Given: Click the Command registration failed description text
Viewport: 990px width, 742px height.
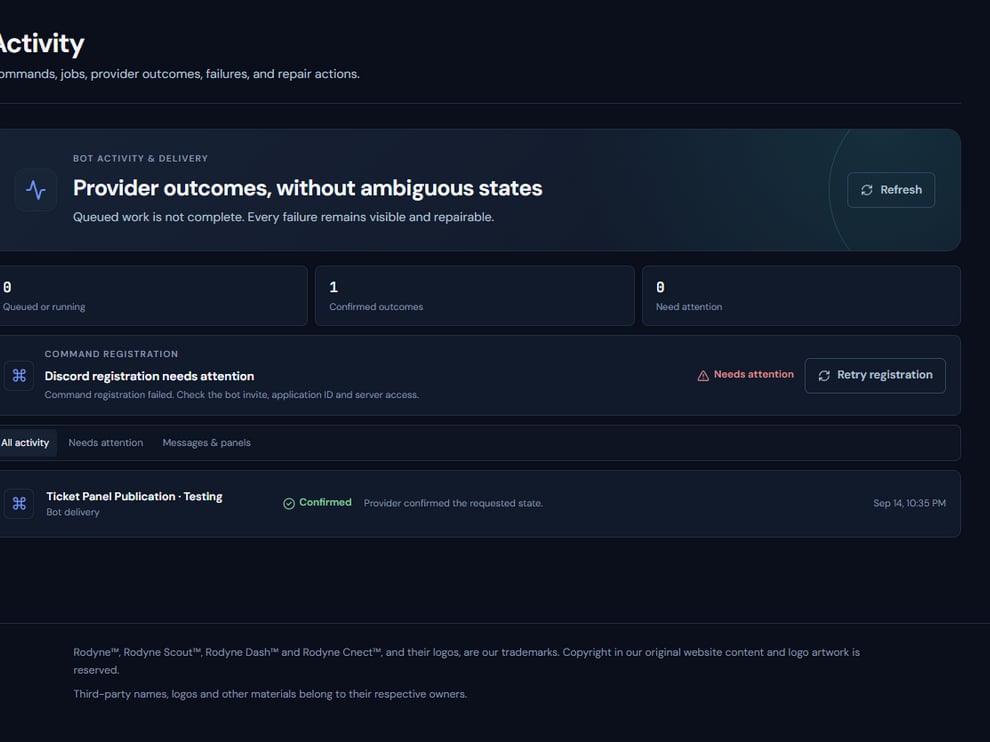Looking at the screenshot, I should coord(232,395).
